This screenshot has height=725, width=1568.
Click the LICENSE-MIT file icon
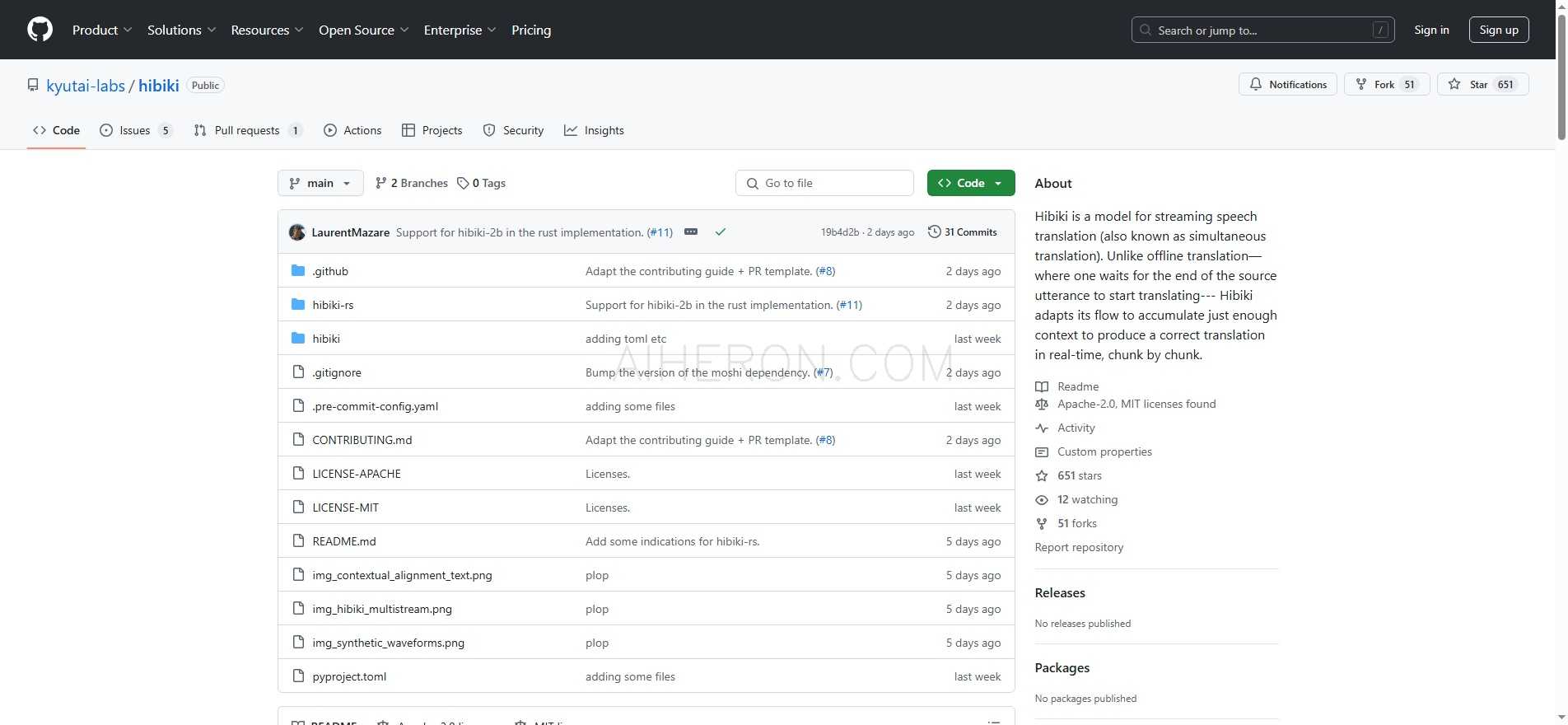(298, 507)
